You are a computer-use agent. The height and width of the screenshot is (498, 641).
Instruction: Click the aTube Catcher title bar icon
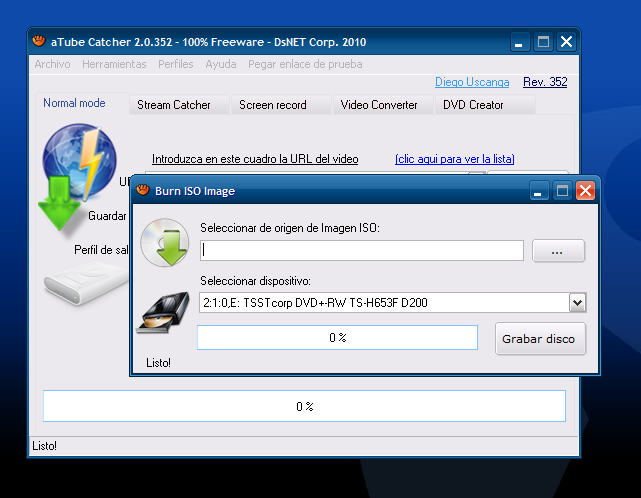point(39,42)
